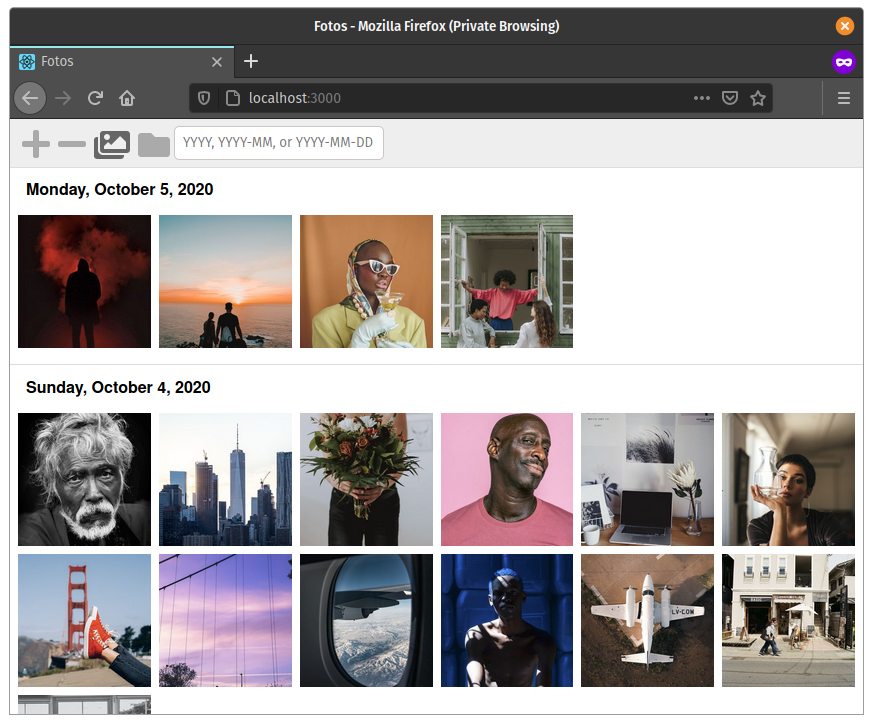Open the woman with sunglasses and cocktail photo
The height and width of the screenshot is (724, 873).
pyautogui.click(x=366, y=281)
